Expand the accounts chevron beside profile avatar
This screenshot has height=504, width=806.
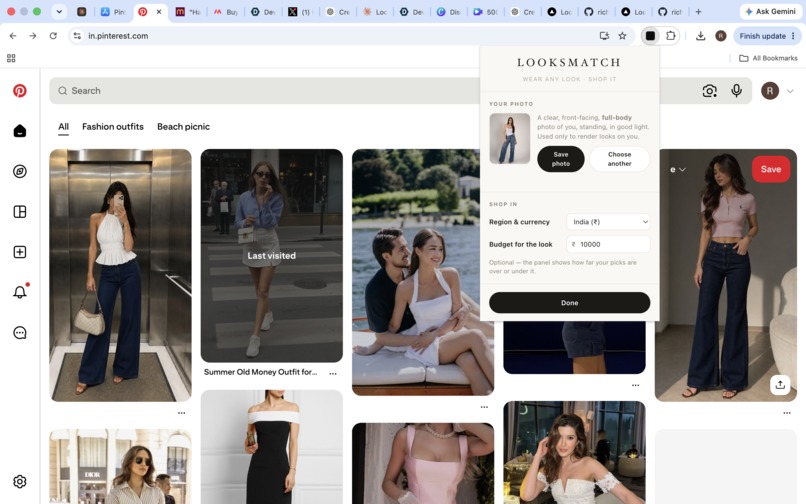[x=790, y=91]
